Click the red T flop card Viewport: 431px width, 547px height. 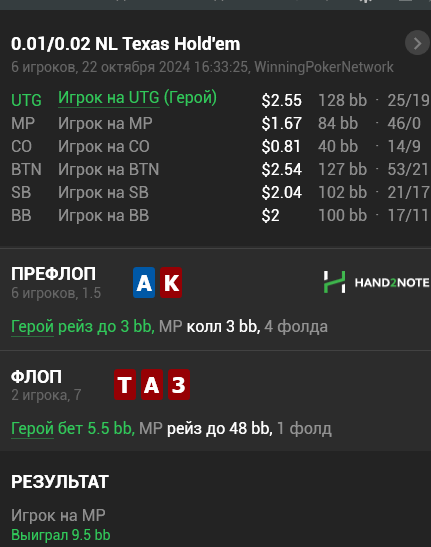click(x=125, y=384)
